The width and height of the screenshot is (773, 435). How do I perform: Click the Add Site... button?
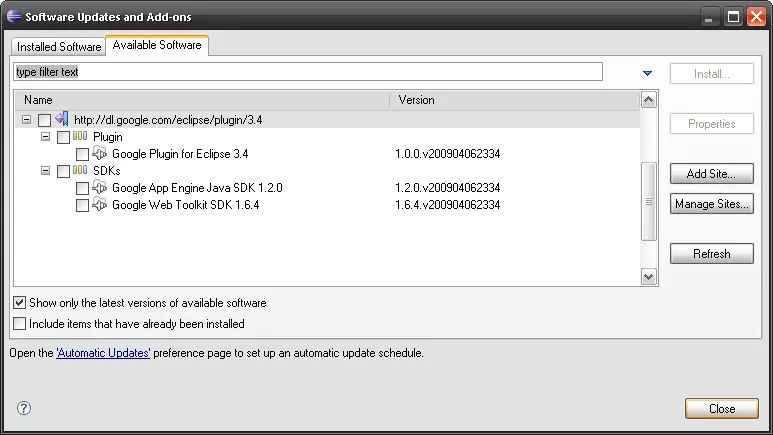(711, 174)
